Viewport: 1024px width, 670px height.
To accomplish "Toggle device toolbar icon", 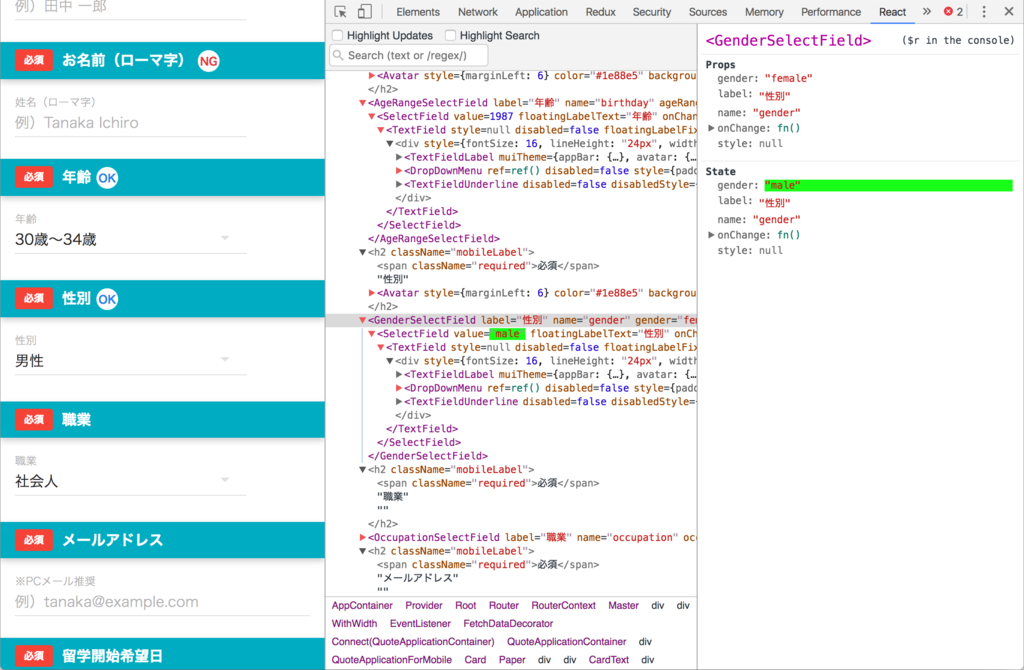I will point(364,12).
